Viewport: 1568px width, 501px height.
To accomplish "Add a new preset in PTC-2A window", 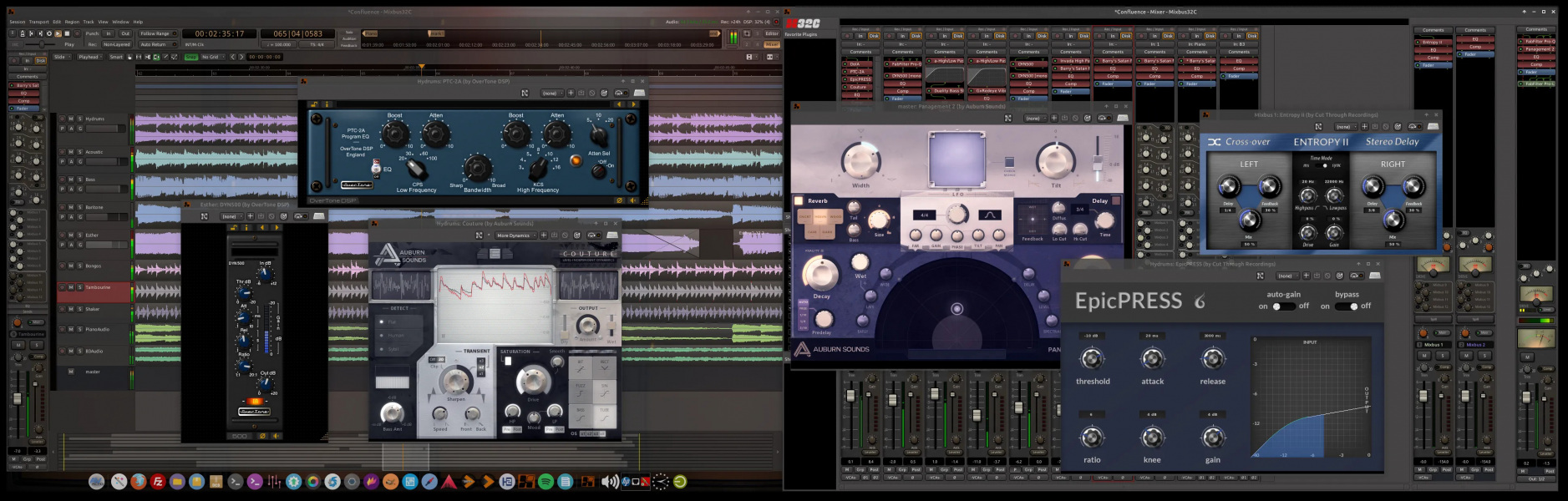I will coord(571,93).
